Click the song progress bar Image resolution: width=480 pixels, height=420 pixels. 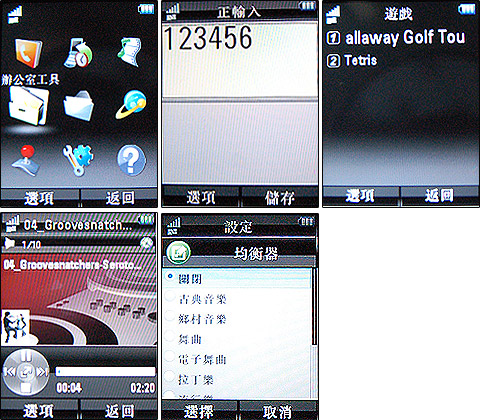(105, 371)
